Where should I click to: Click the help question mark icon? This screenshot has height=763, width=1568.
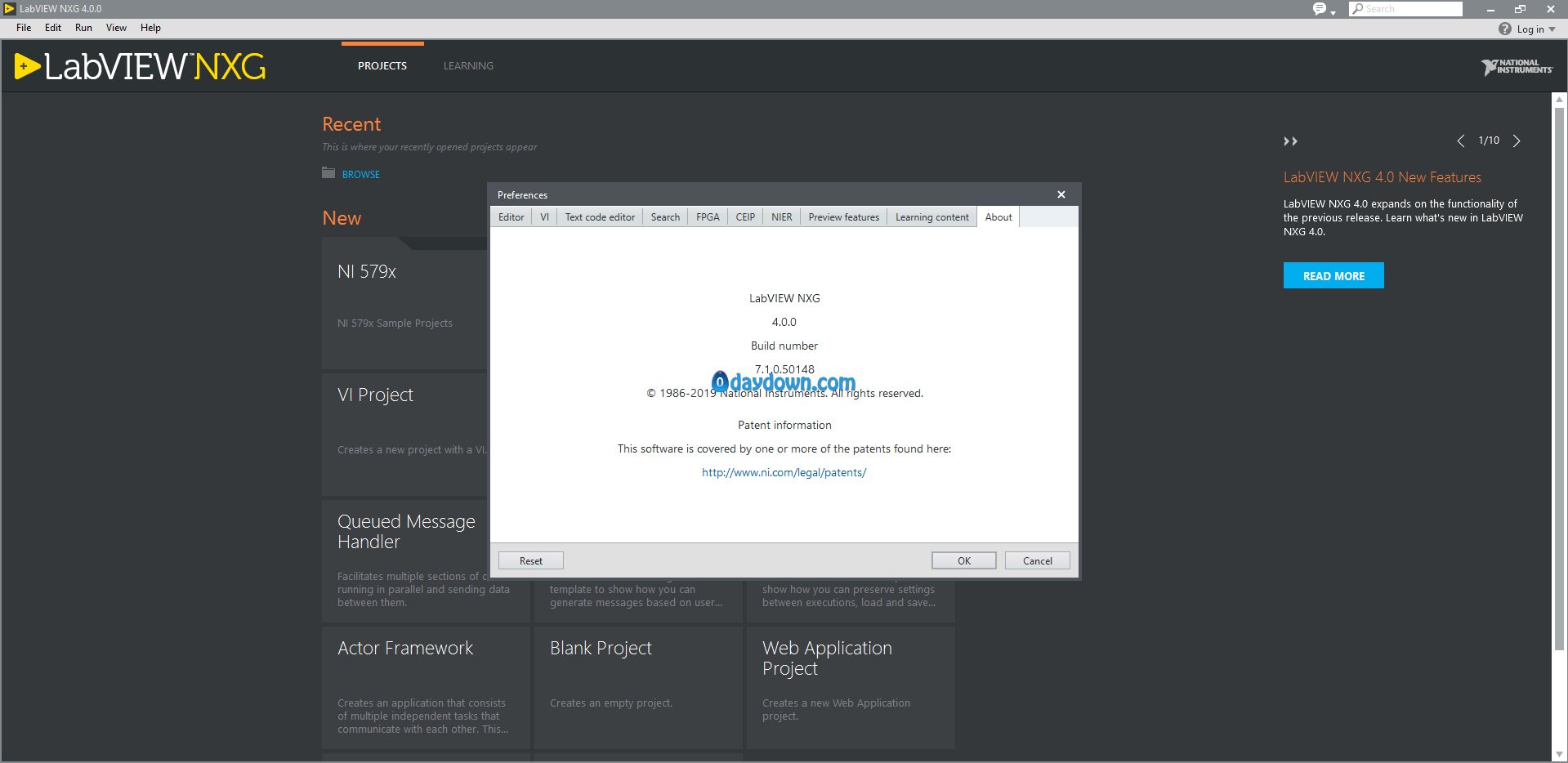tap(1505, 29)
